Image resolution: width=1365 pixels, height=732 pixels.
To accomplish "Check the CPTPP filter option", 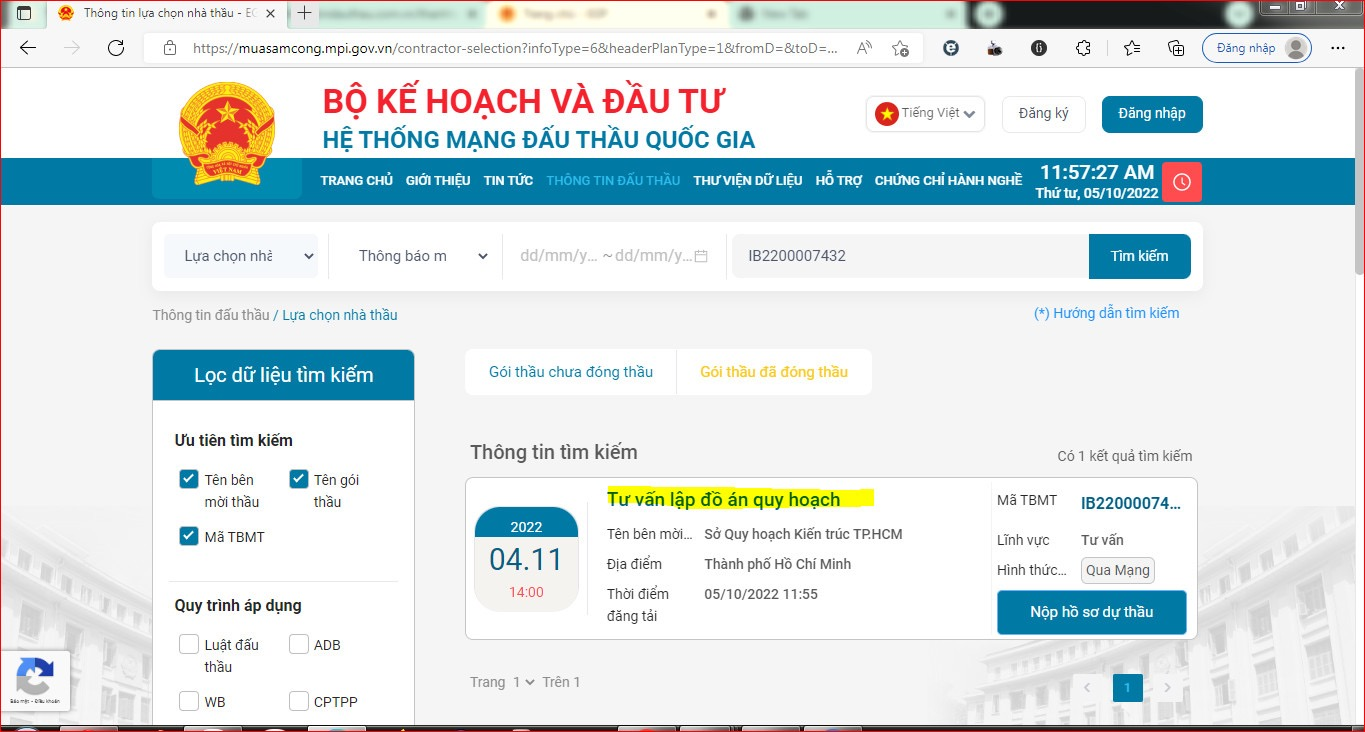I will pos(298,701).
